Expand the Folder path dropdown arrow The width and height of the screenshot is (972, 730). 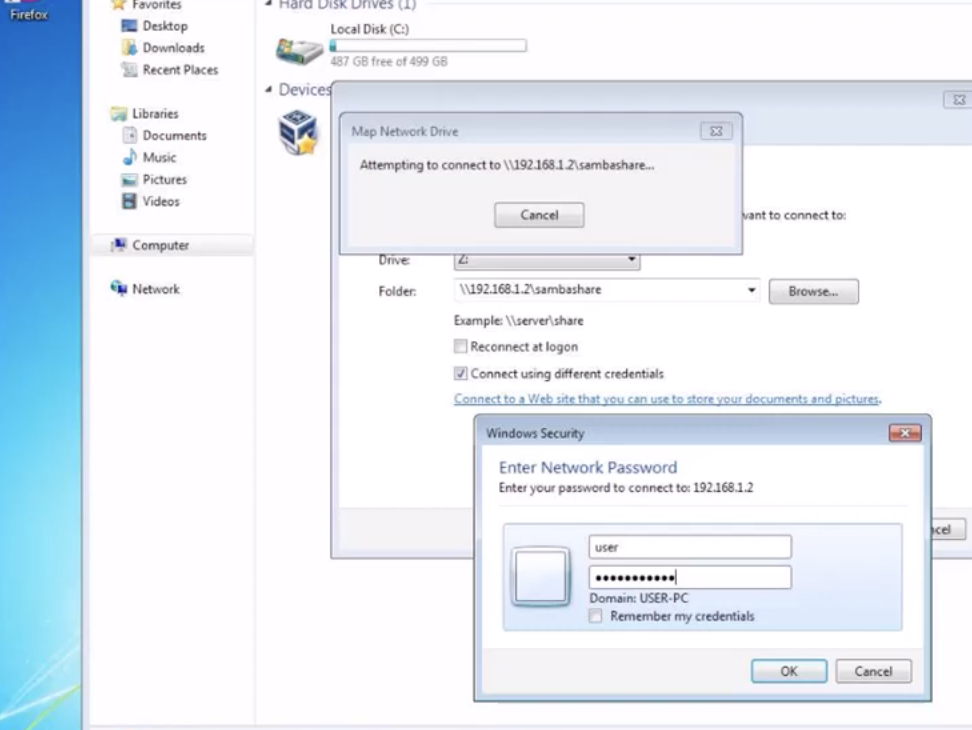tap(752, 291)
